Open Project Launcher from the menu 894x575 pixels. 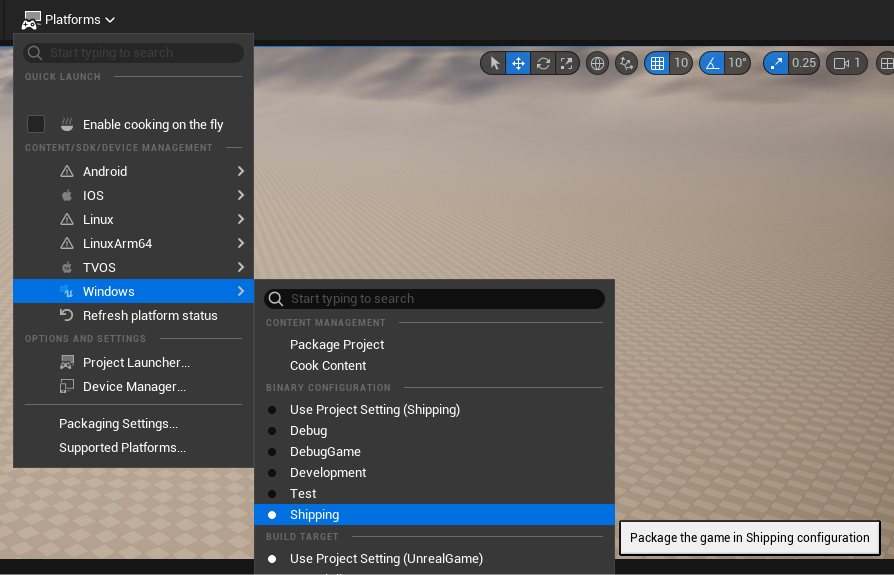pyautogui.click(x=136, y=362)
